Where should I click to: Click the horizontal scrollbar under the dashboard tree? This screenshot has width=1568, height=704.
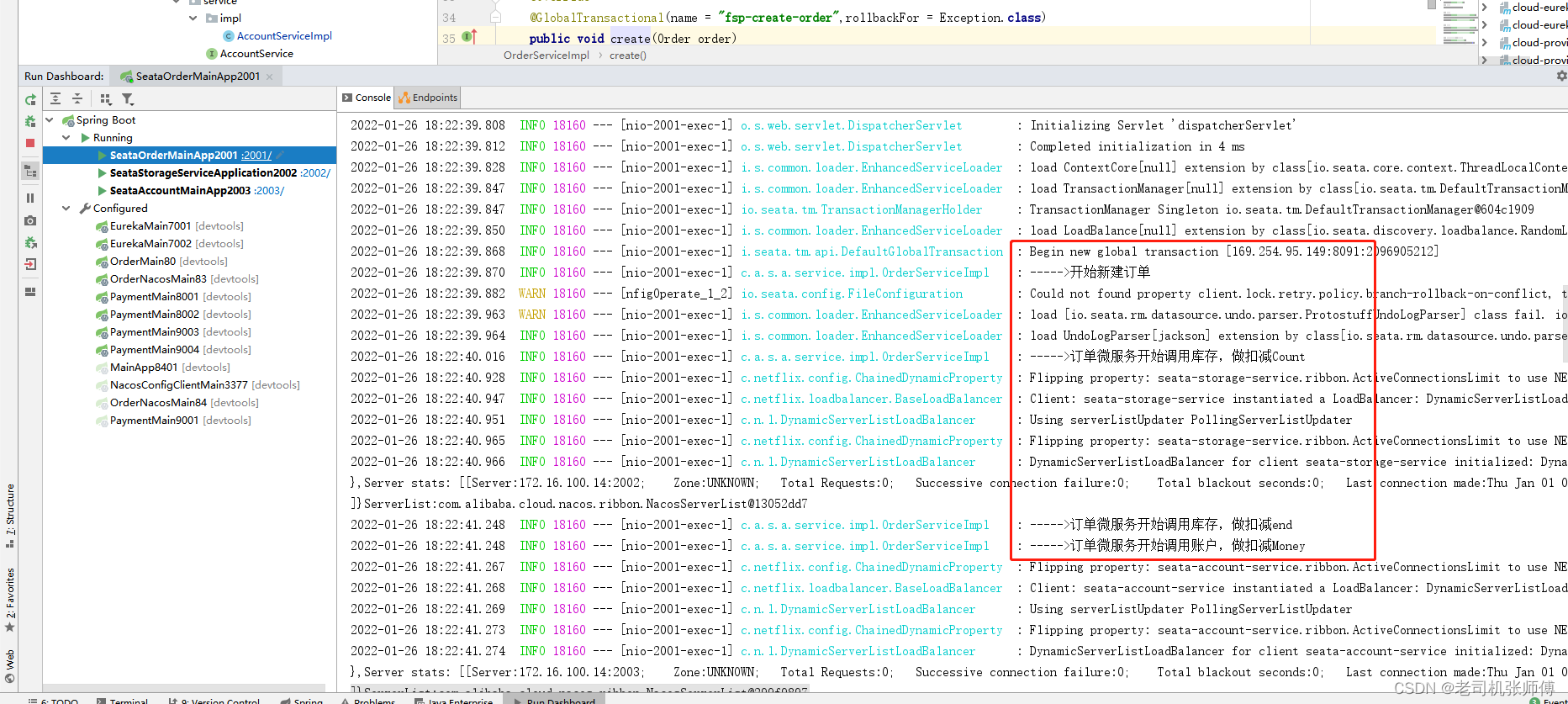tap(183, 688)
